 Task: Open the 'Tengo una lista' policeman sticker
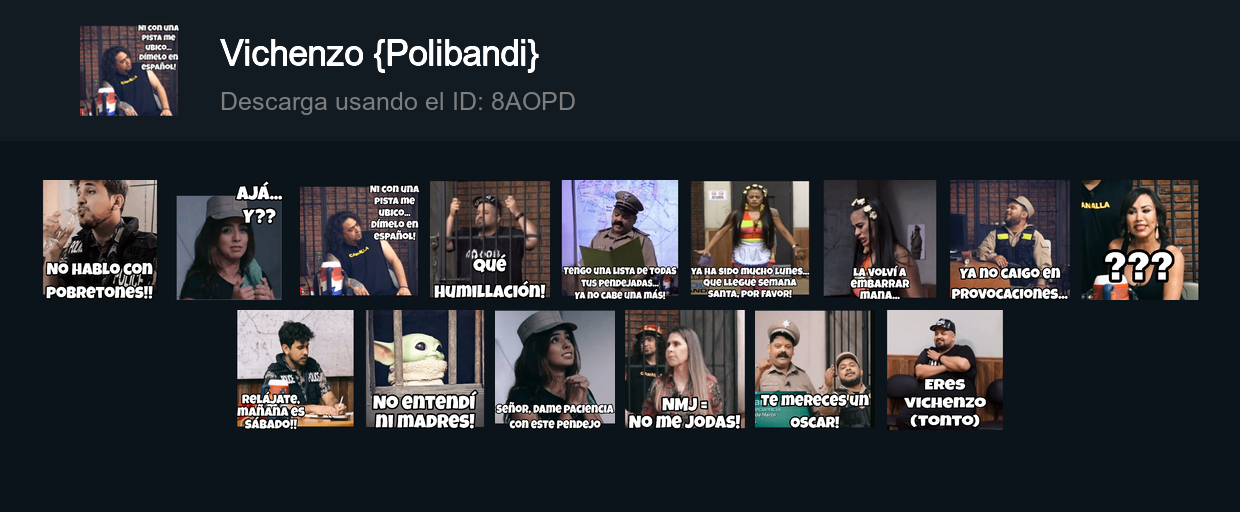click(620, 240)
